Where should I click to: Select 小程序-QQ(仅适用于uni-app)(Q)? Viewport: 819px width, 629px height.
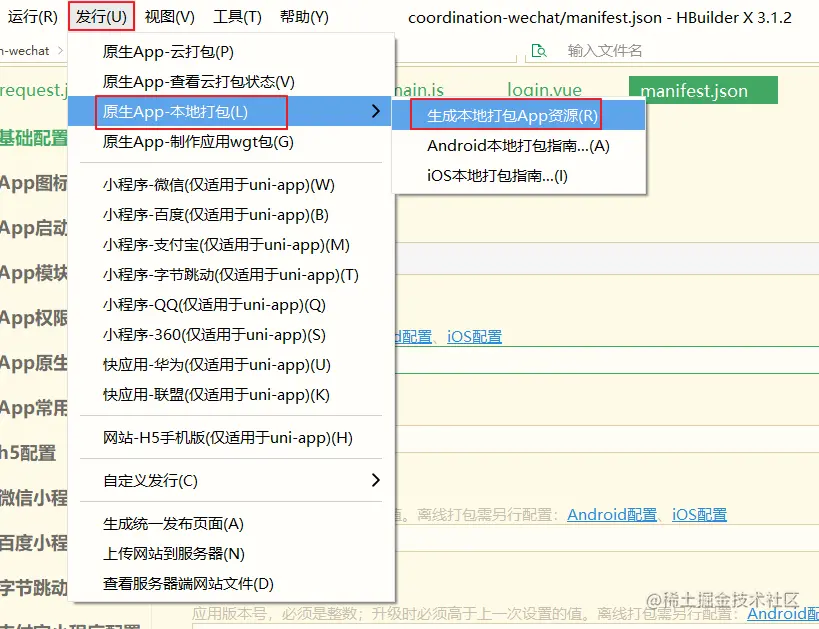(231, 305)
